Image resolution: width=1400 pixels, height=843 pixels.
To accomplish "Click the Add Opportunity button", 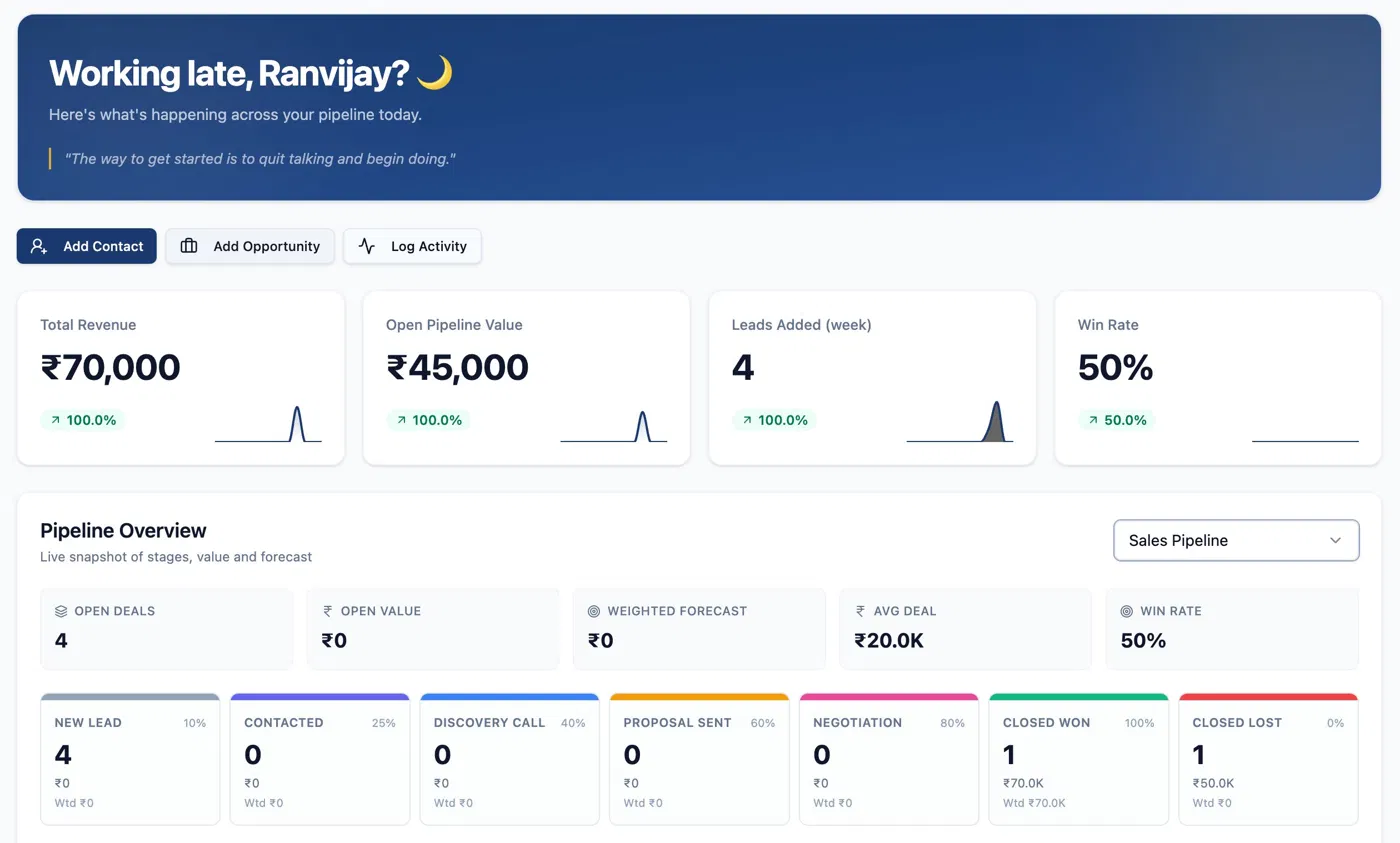I will [250, 246].
